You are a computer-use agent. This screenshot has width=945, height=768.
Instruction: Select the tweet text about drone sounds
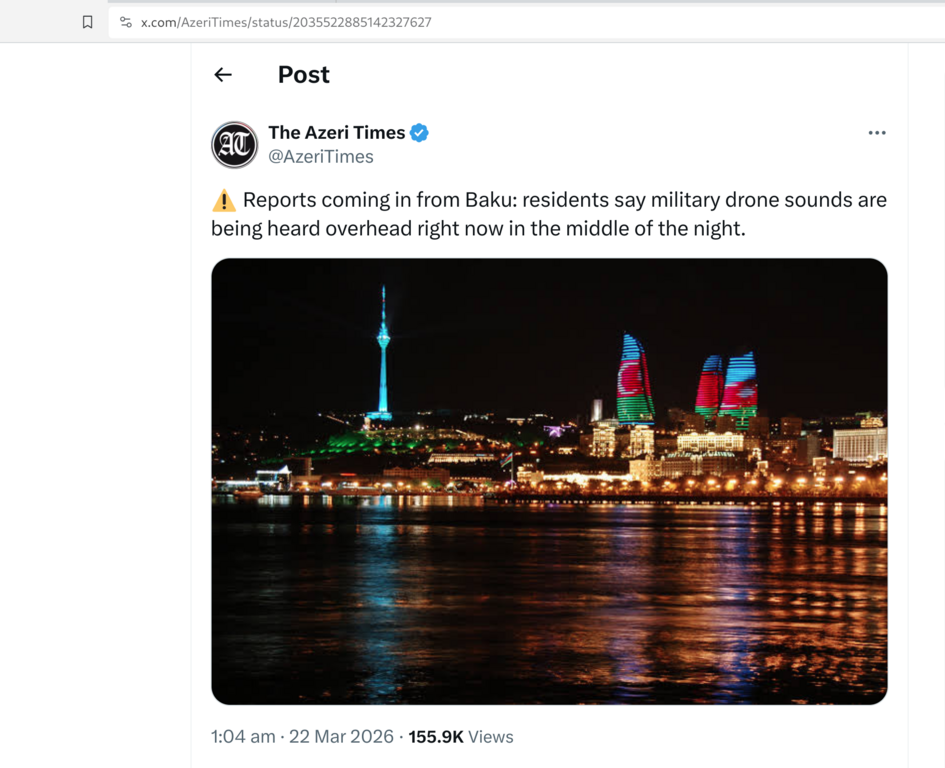548,214
